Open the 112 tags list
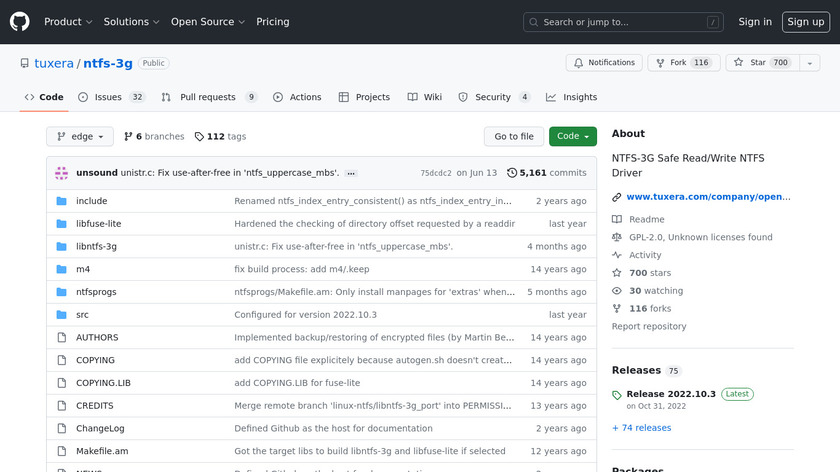 (220, 137)
